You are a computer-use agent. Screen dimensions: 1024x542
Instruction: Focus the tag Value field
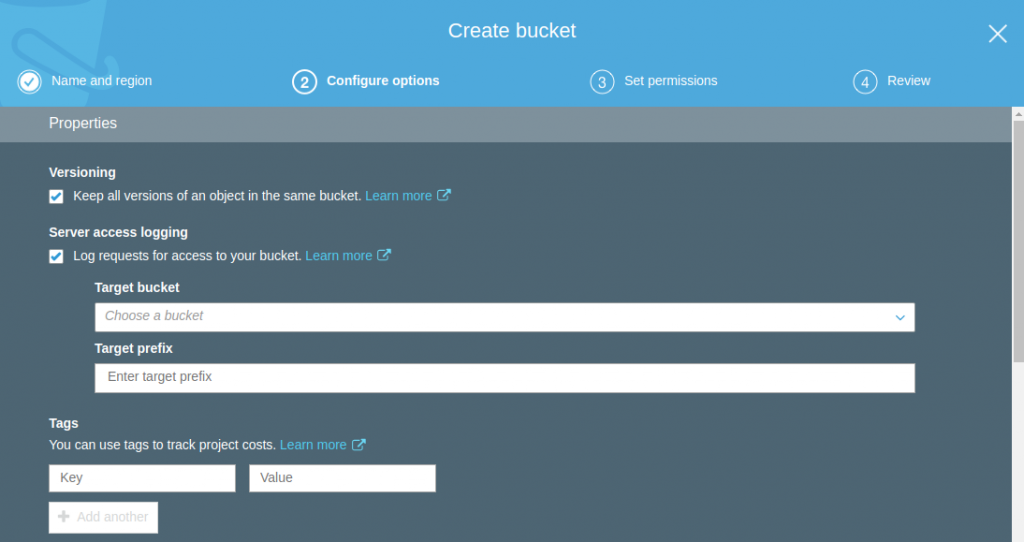(342, 478)
